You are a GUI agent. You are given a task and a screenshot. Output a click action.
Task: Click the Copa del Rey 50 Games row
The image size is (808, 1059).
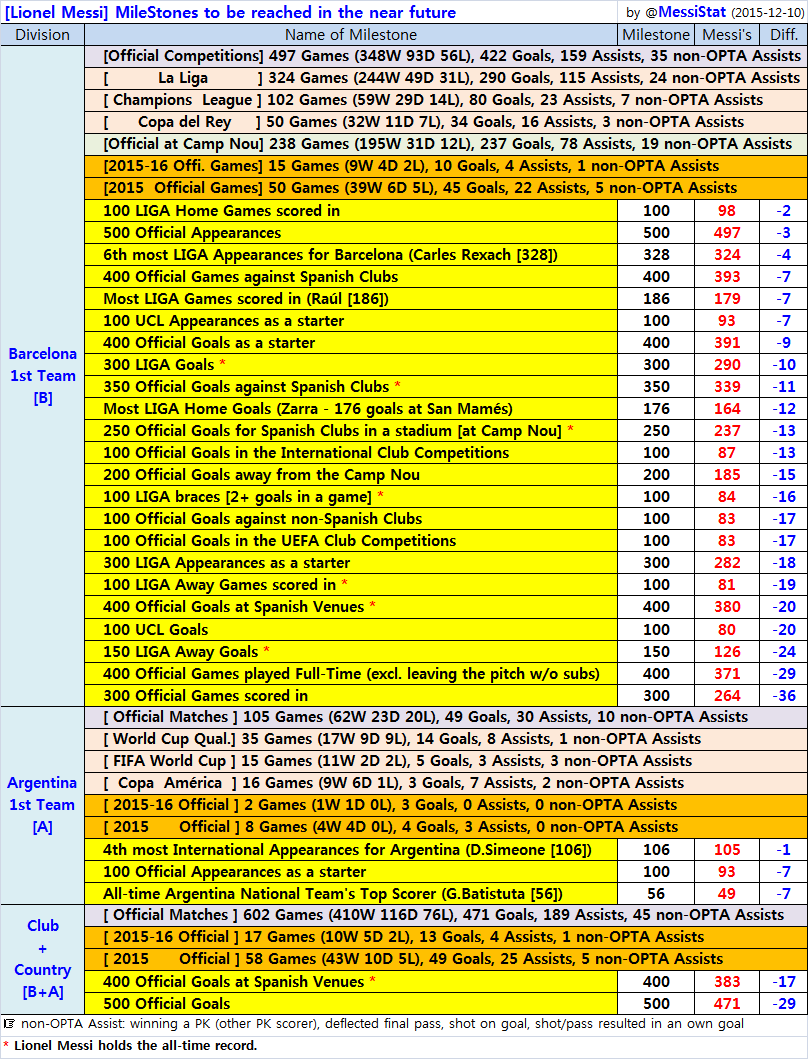[446, 122]
